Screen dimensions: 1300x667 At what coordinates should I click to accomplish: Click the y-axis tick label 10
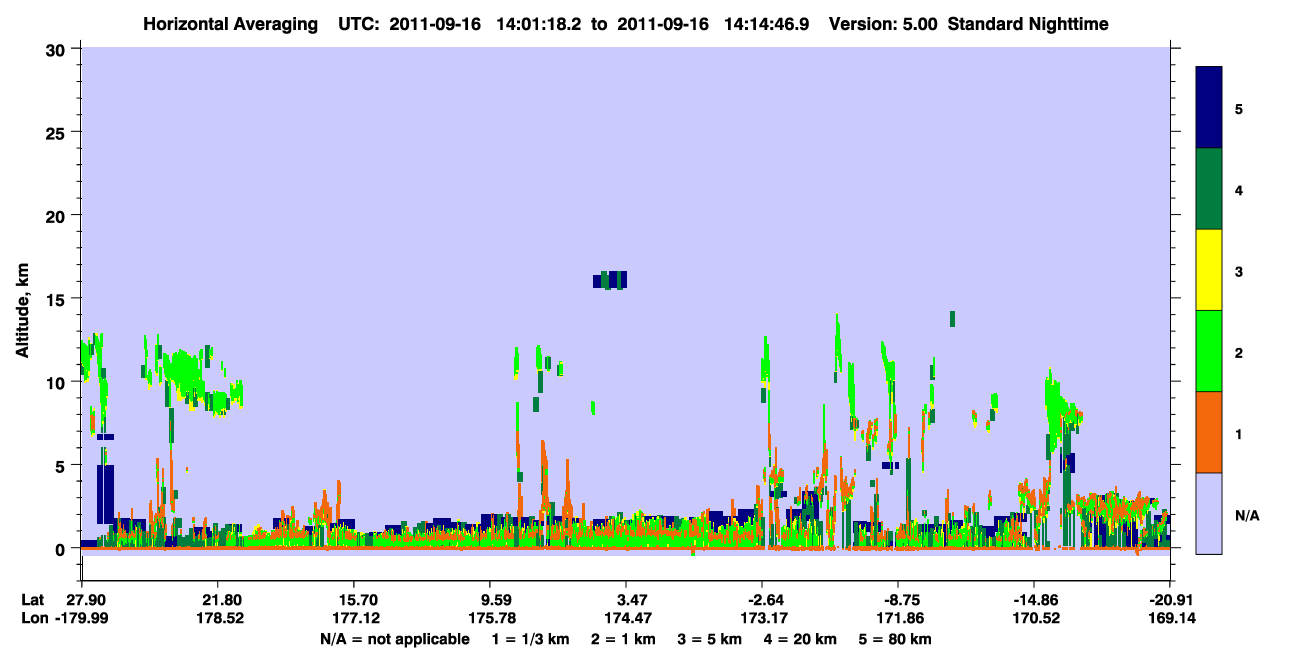coord(58,382)
